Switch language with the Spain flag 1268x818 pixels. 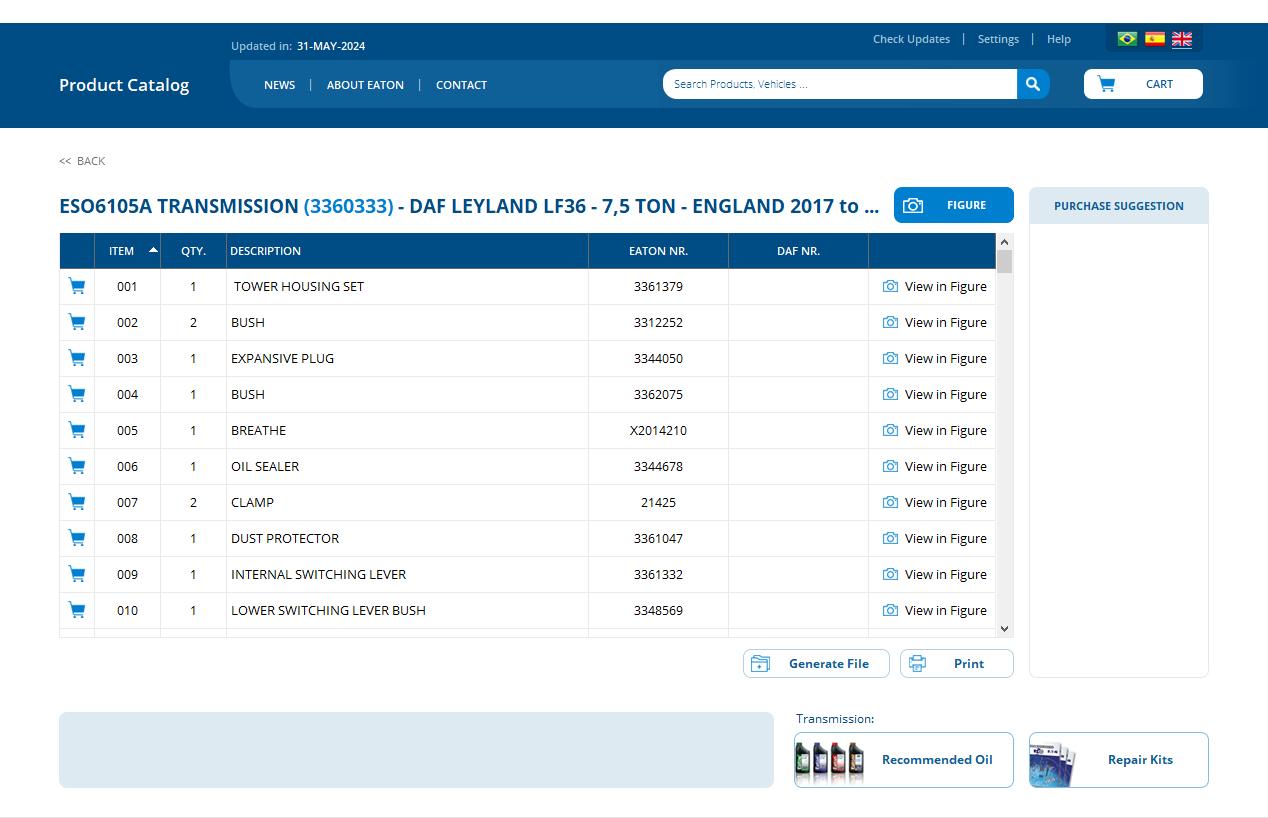click(1154, 39)
